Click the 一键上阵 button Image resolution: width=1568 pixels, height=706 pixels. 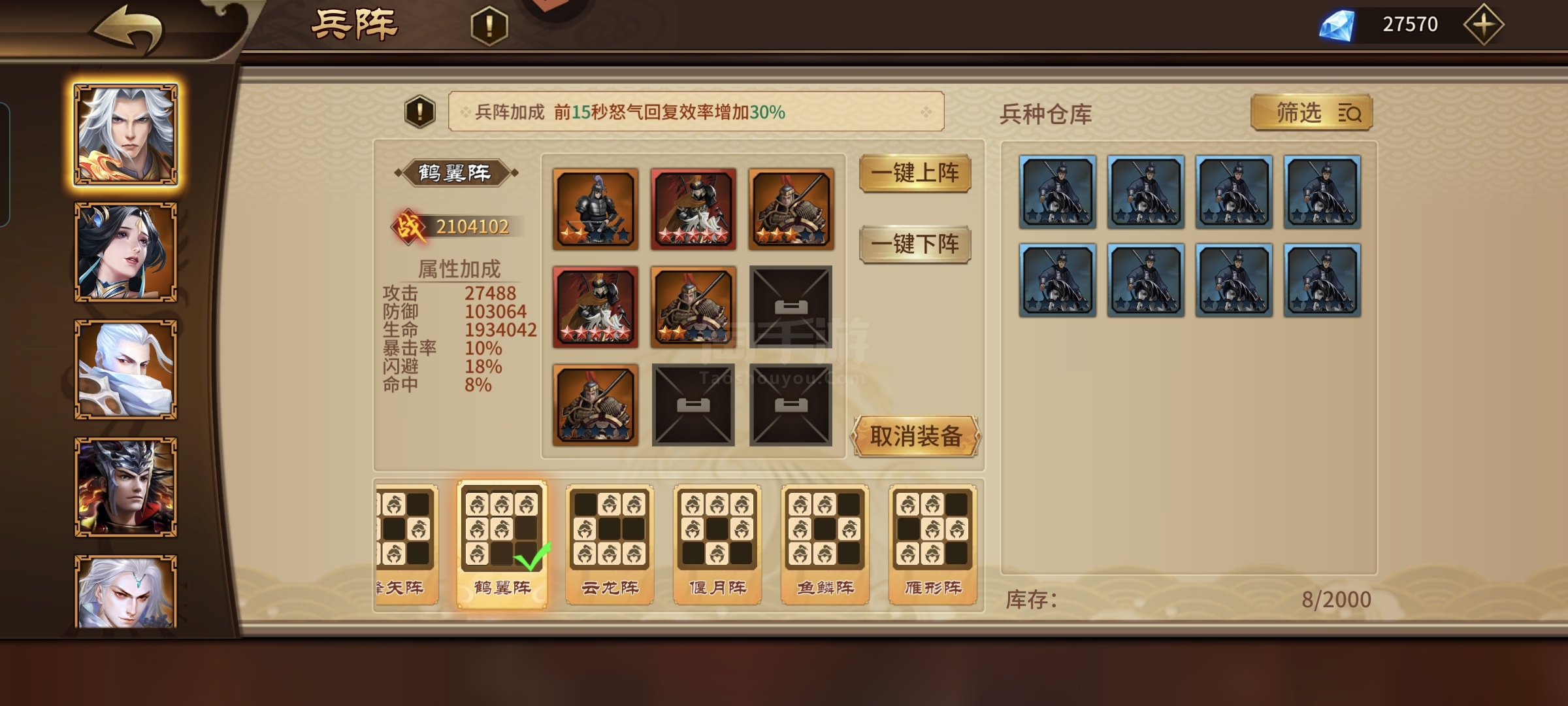915,173
